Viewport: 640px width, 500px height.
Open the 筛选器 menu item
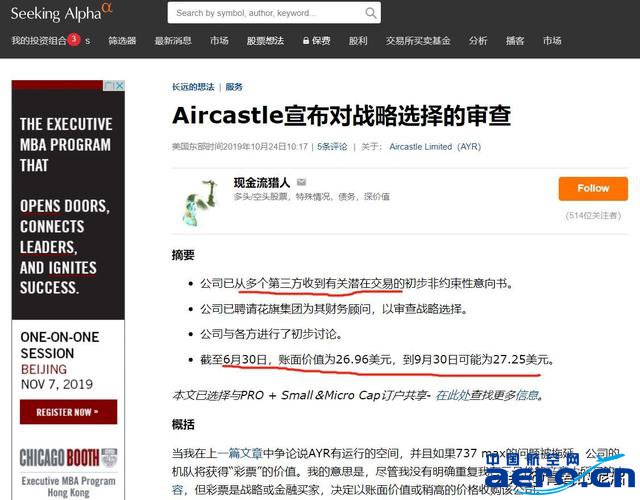click(x=122, y=41)
